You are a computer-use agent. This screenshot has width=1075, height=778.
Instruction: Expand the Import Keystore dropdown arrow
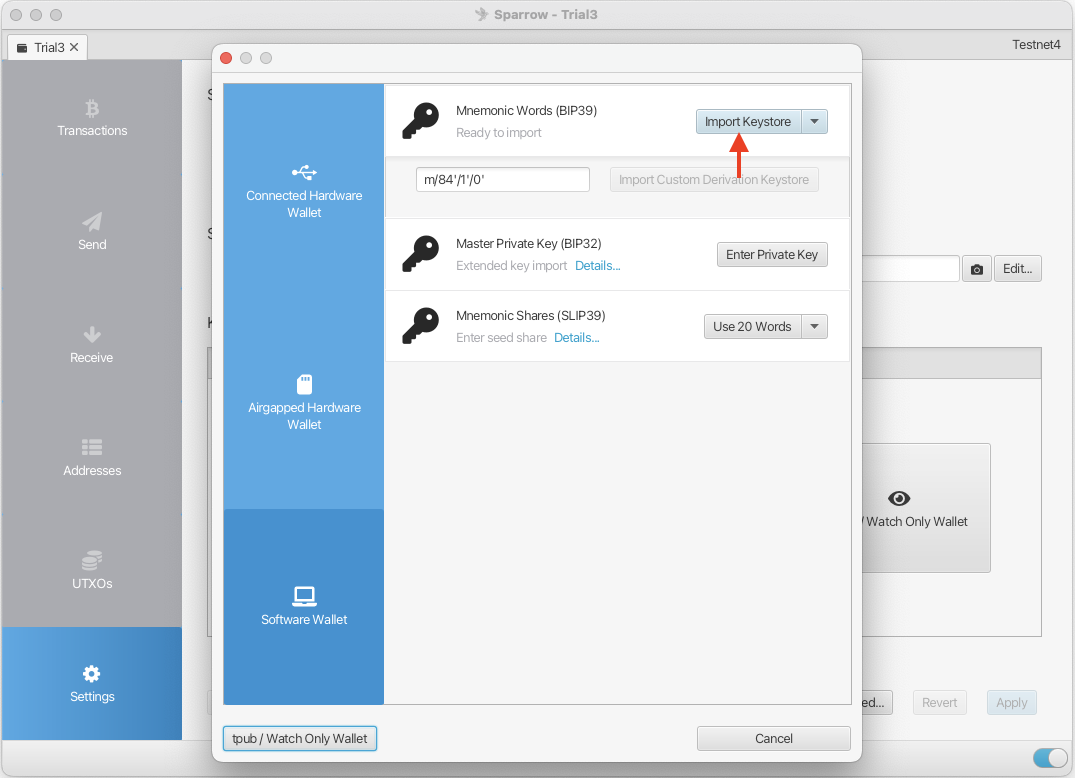(814, 121)
